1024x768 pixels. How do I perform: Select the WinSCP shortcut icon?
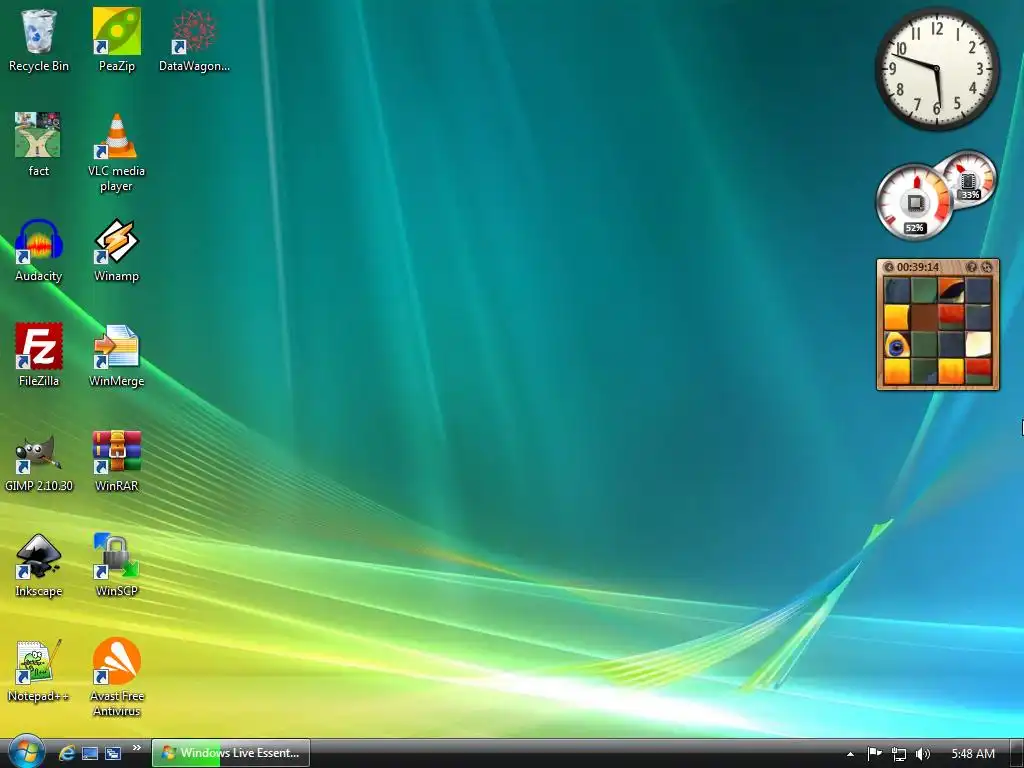(116, 566)
